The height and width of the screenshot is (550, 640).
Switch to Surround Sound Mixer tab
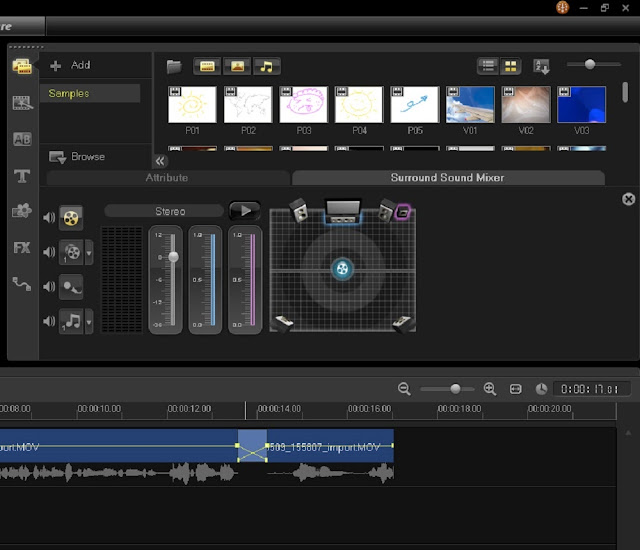[x=448, y=178]
